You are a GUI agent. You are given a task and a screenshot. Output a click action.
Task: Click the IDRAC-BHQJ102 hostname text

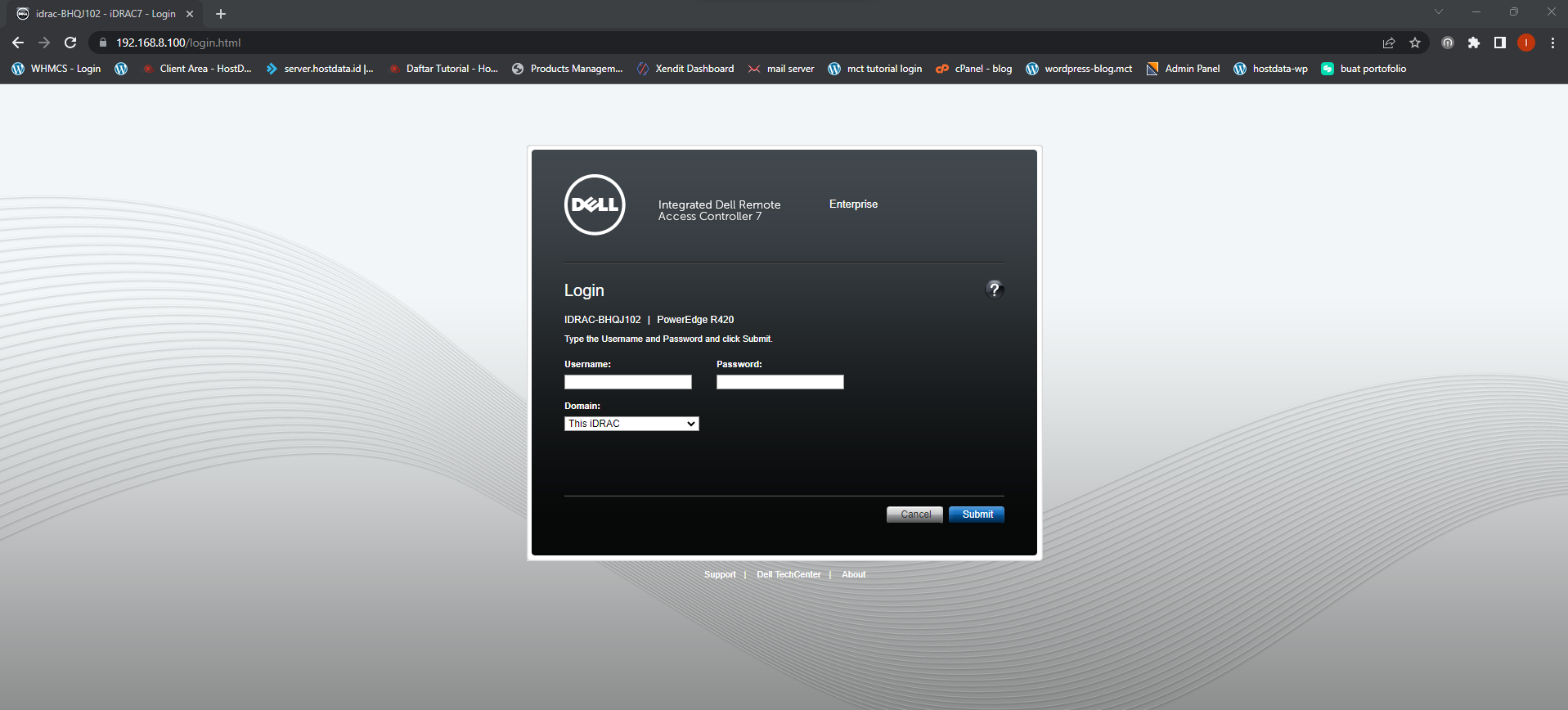[603, 320]
